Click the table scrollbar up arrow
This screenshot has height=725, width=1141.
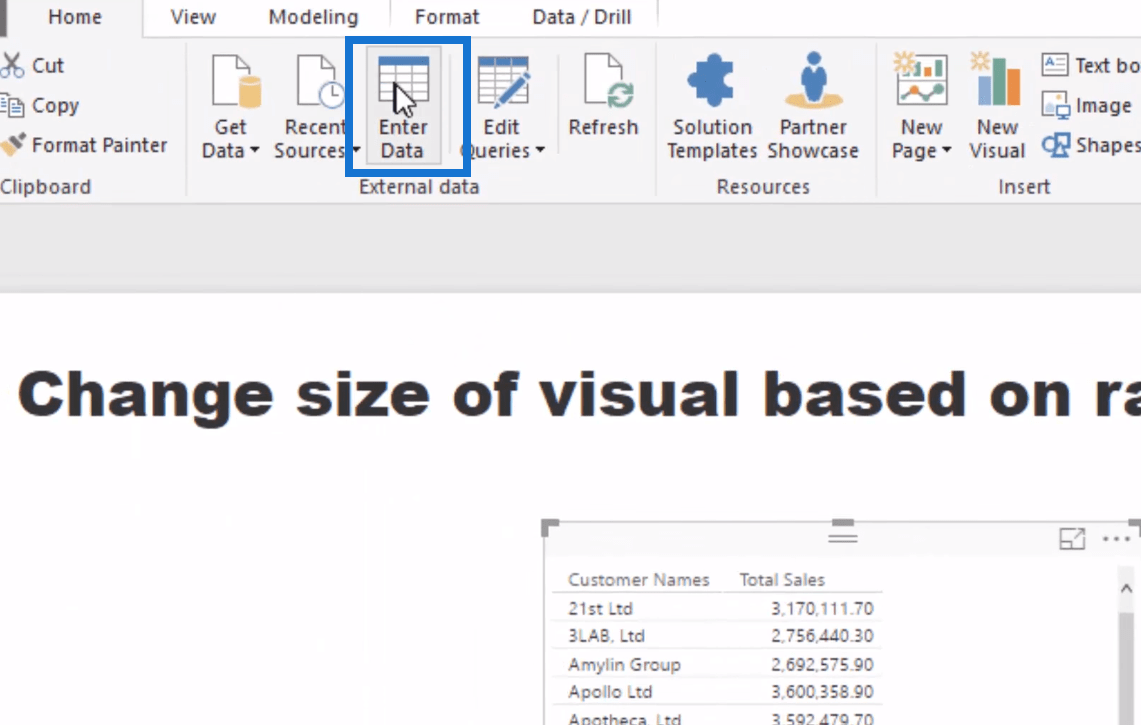click(x=1126, y=588)
